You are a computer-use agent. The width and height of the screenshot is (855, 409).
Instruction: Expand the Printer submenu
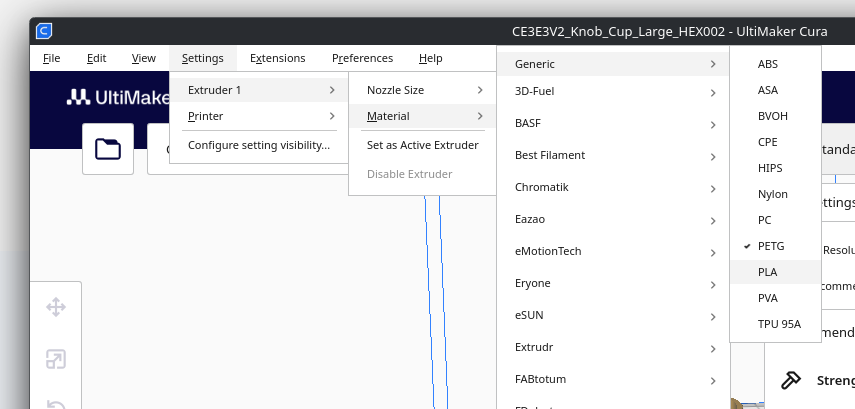click(x=258, y=116)
